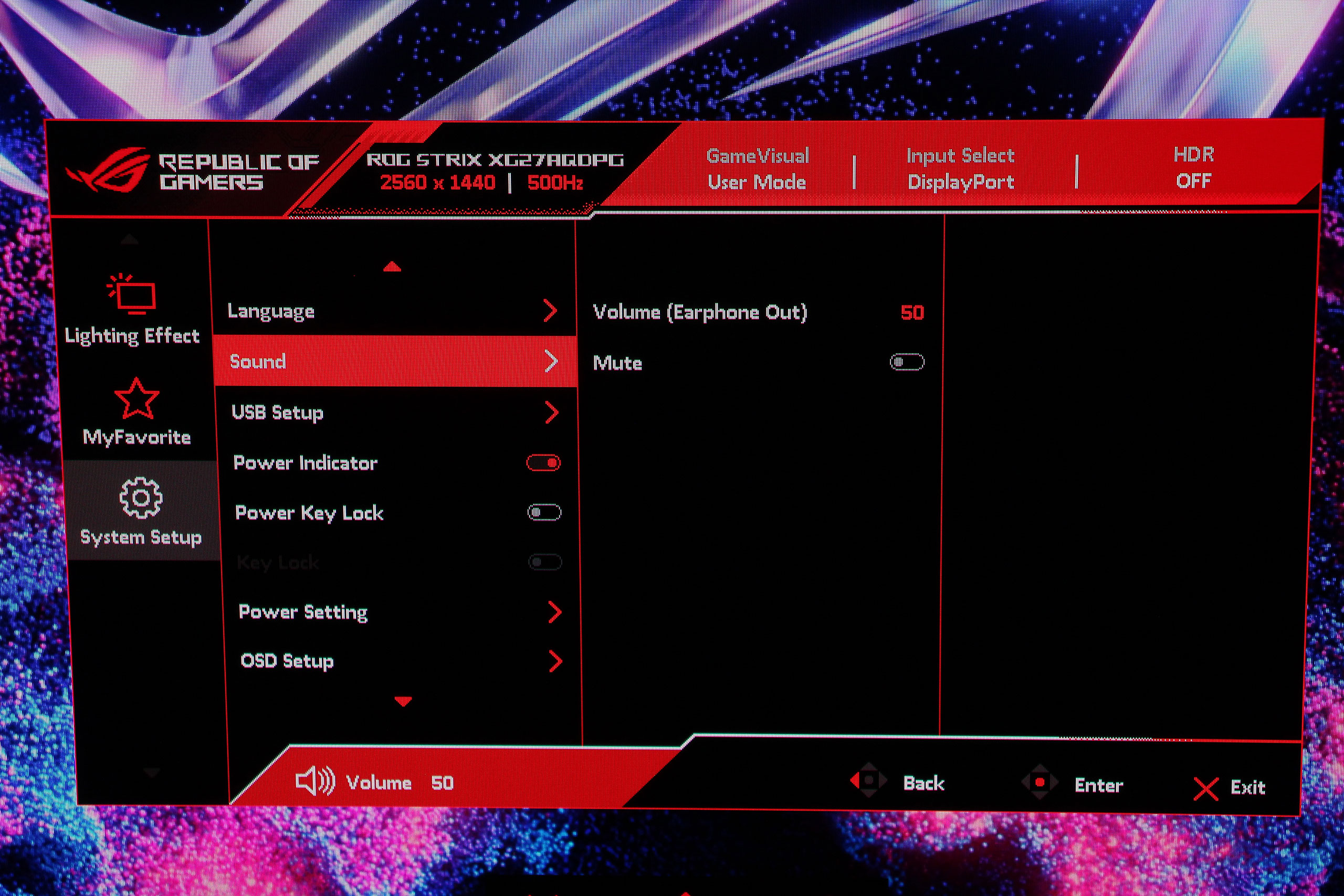Click the GameVisual User Mode header
This screenshot has height=896, width=1344.
(x=757, y=168)
